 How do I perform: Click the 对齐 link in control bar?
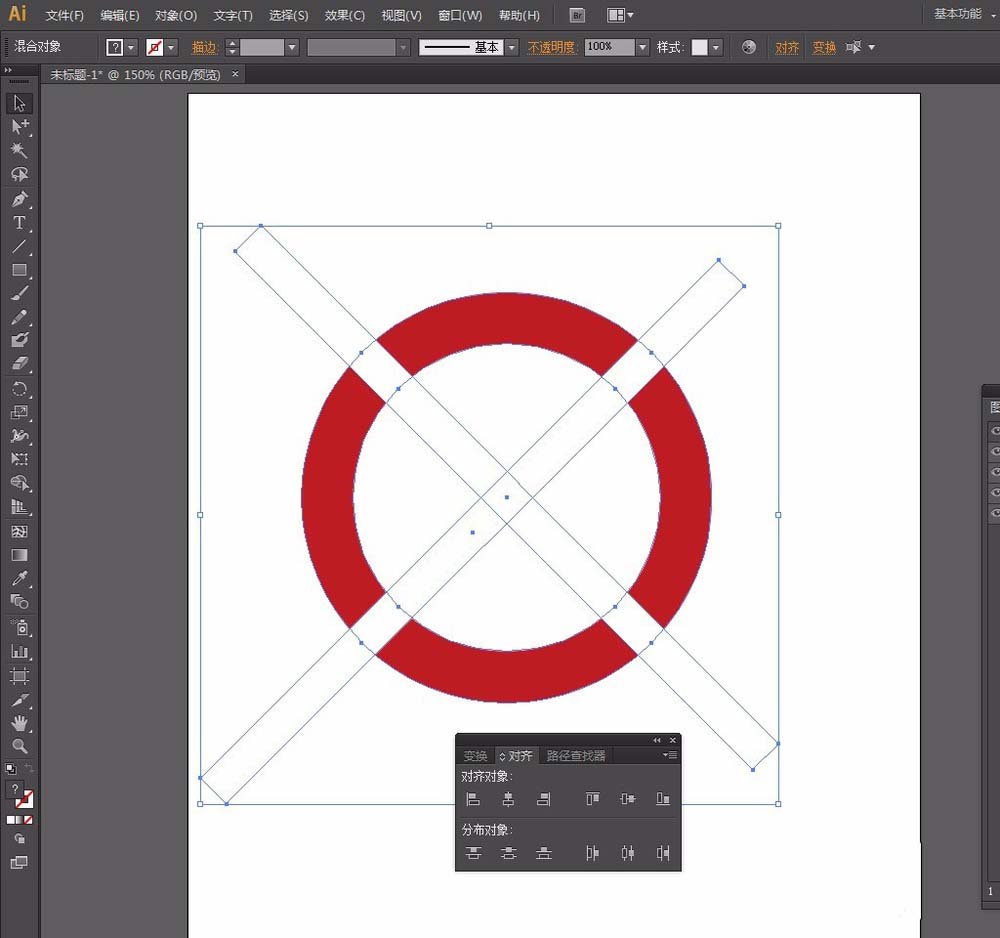(787, 47)
